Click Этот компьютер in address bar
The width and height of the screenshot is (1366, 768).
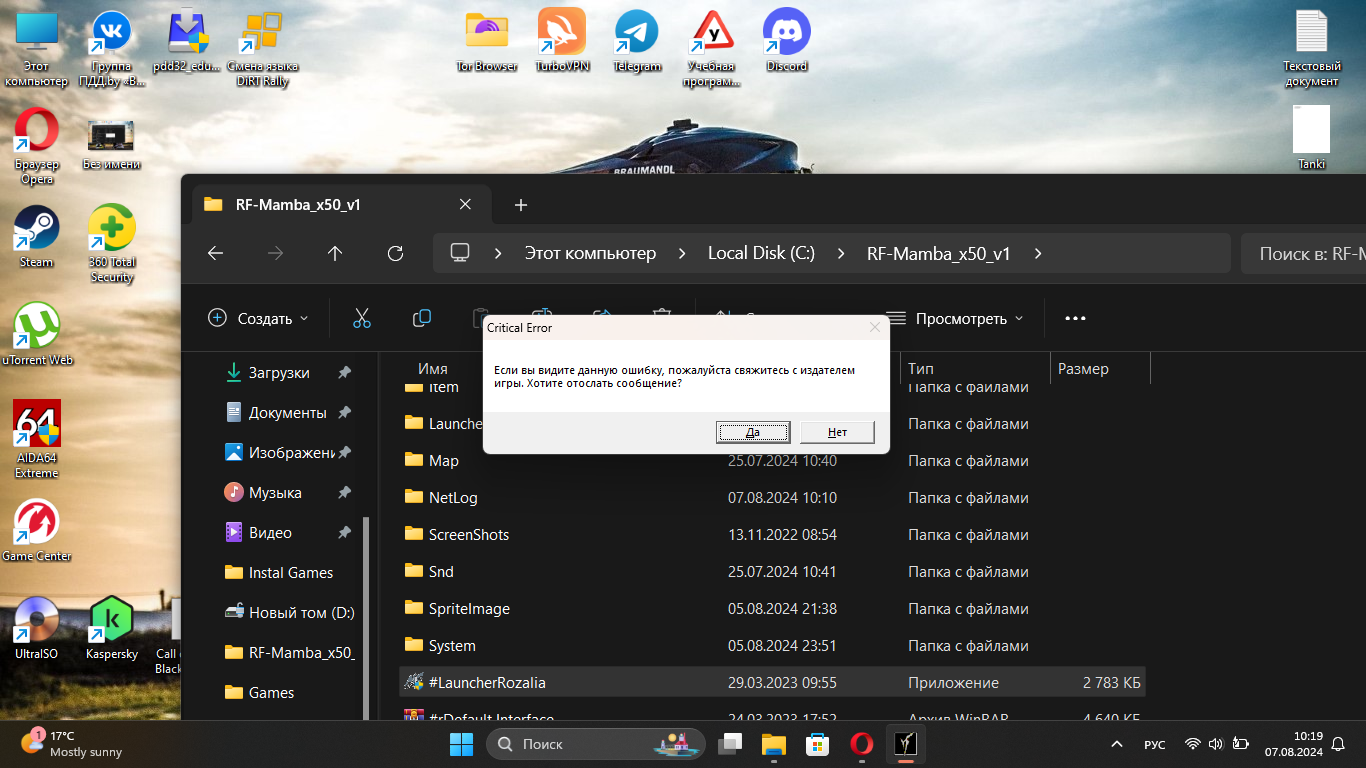590,253
